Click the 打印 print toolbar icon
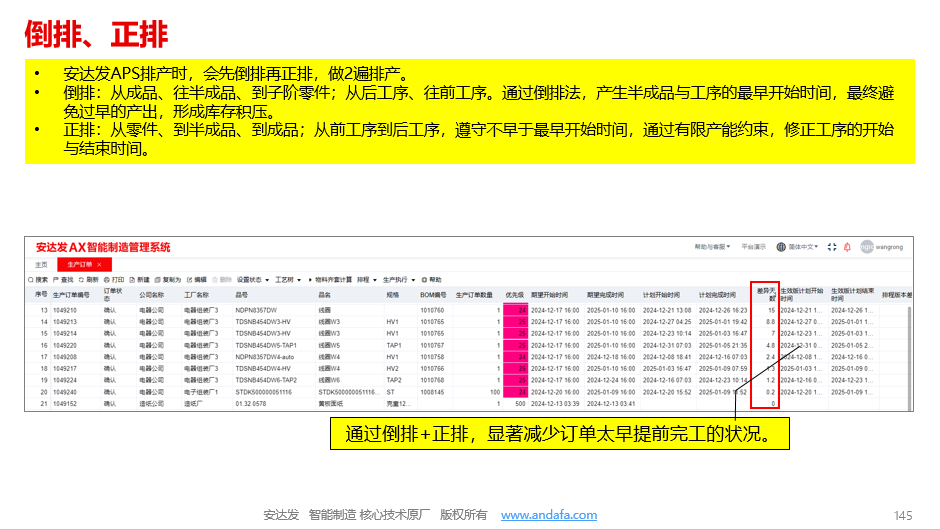Viewport: 940px width, 530px height. (x=107, y=280)
